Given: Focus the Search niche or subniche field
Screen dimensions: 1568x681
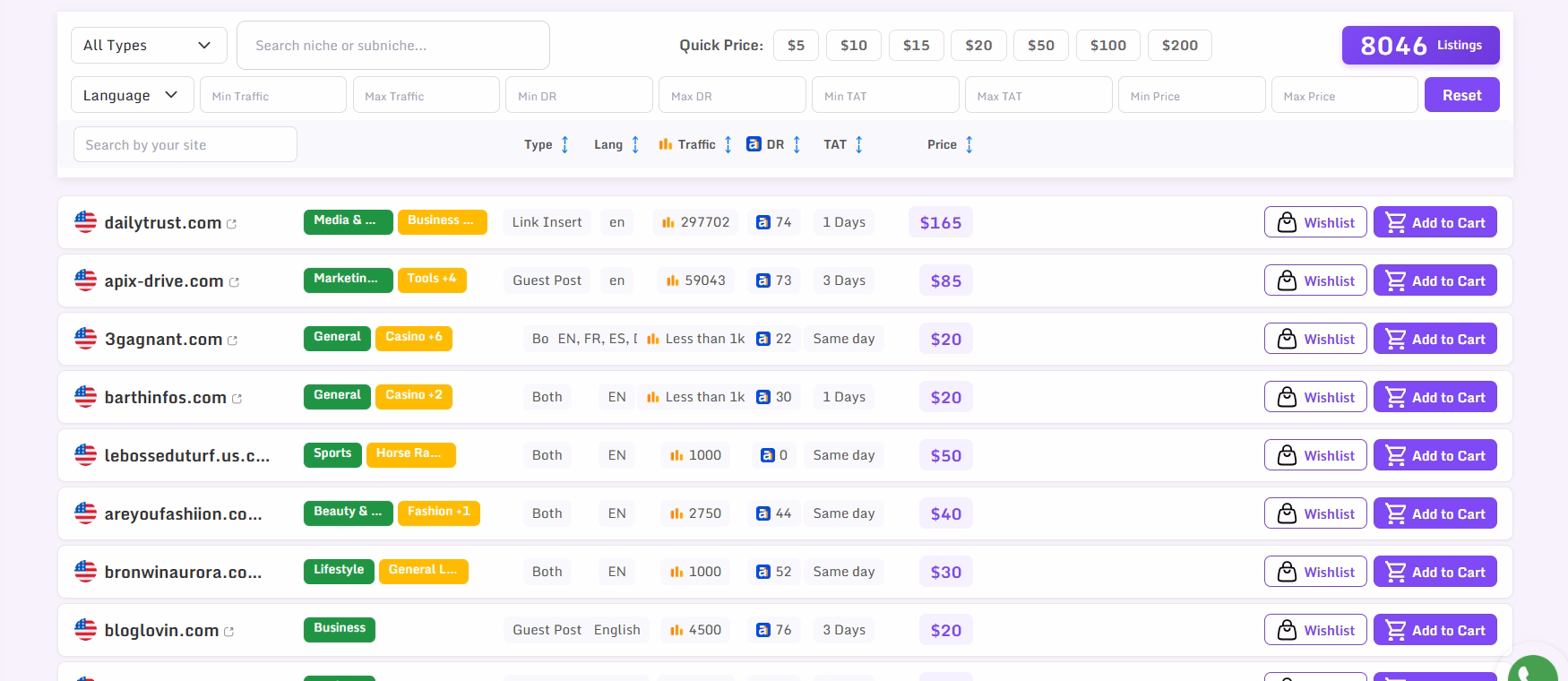Looking at the screenshot, I should click(393, 45).
